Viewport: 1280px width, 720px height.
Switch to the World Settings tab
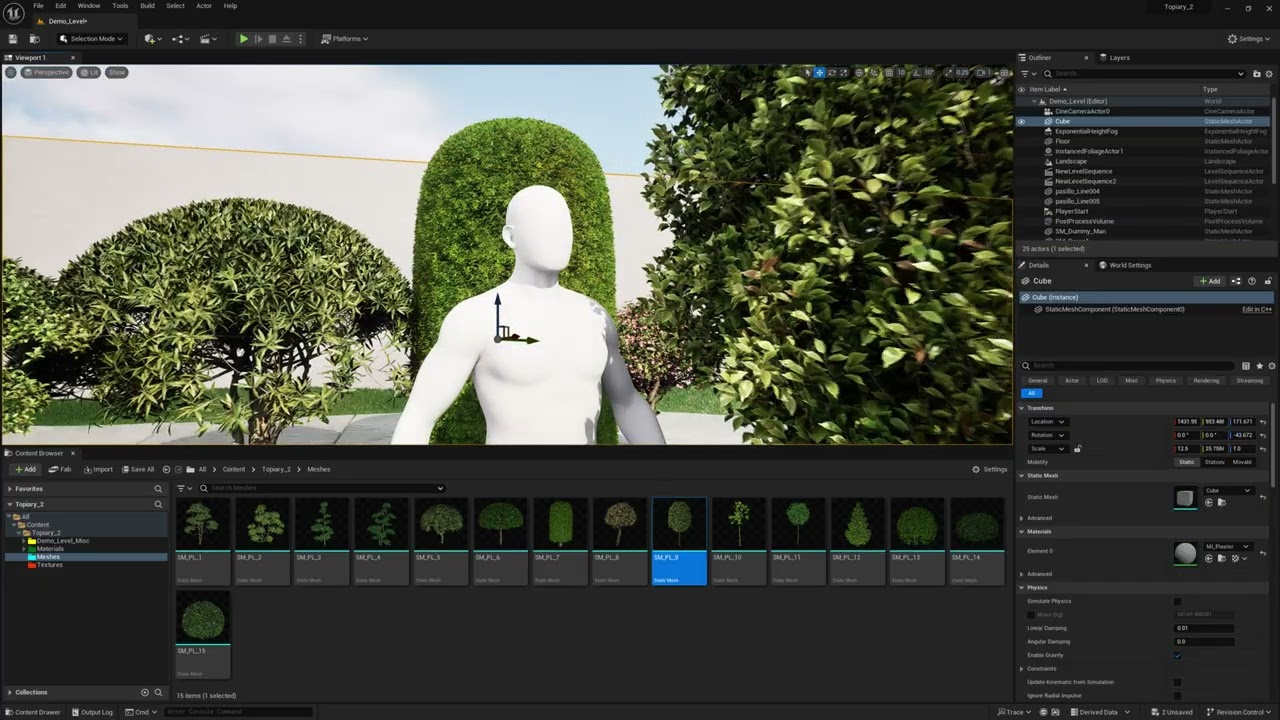click(x=1124, y=265)
